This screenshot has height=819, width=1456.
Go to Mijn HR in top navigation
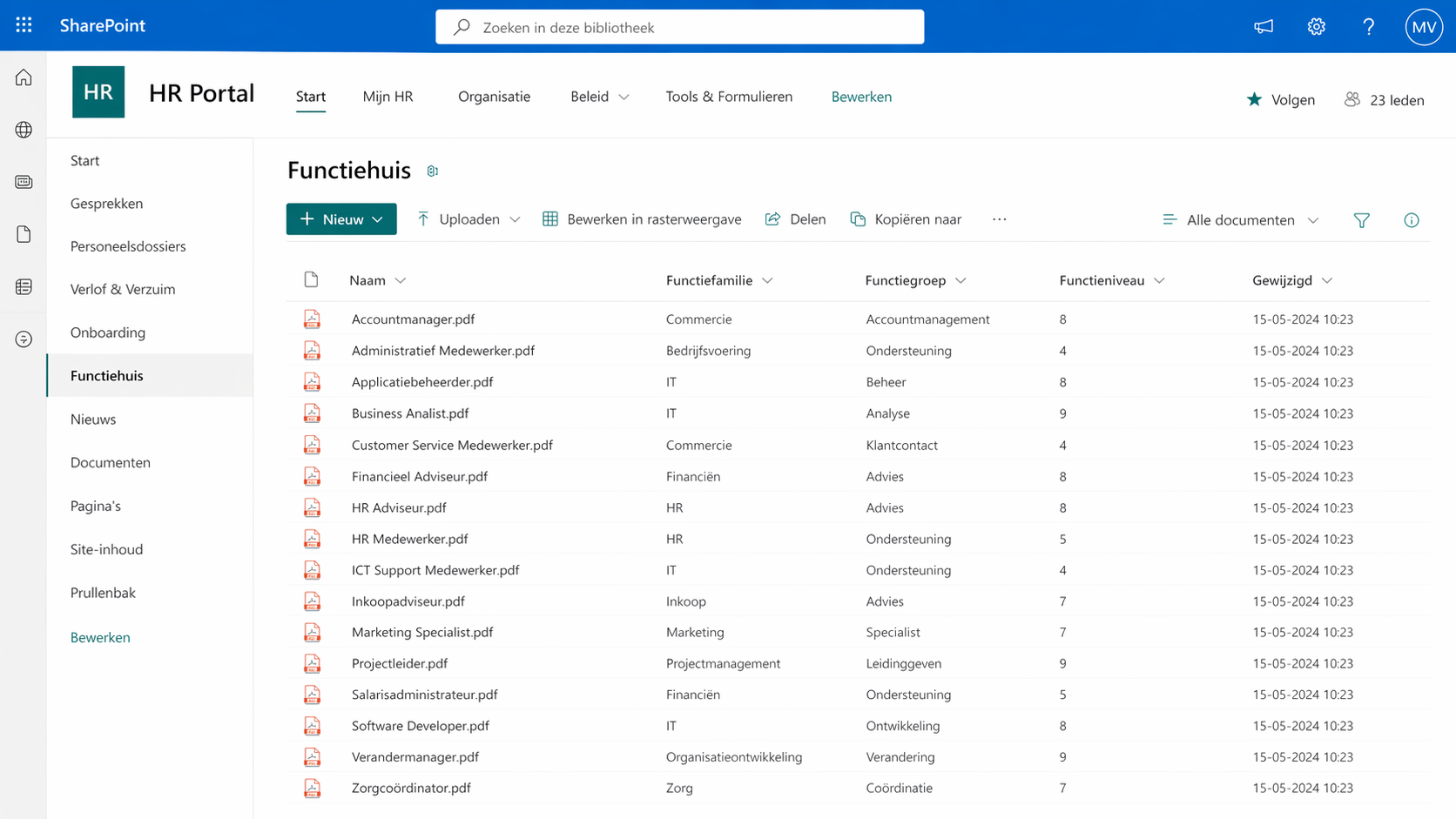point(388,97)
